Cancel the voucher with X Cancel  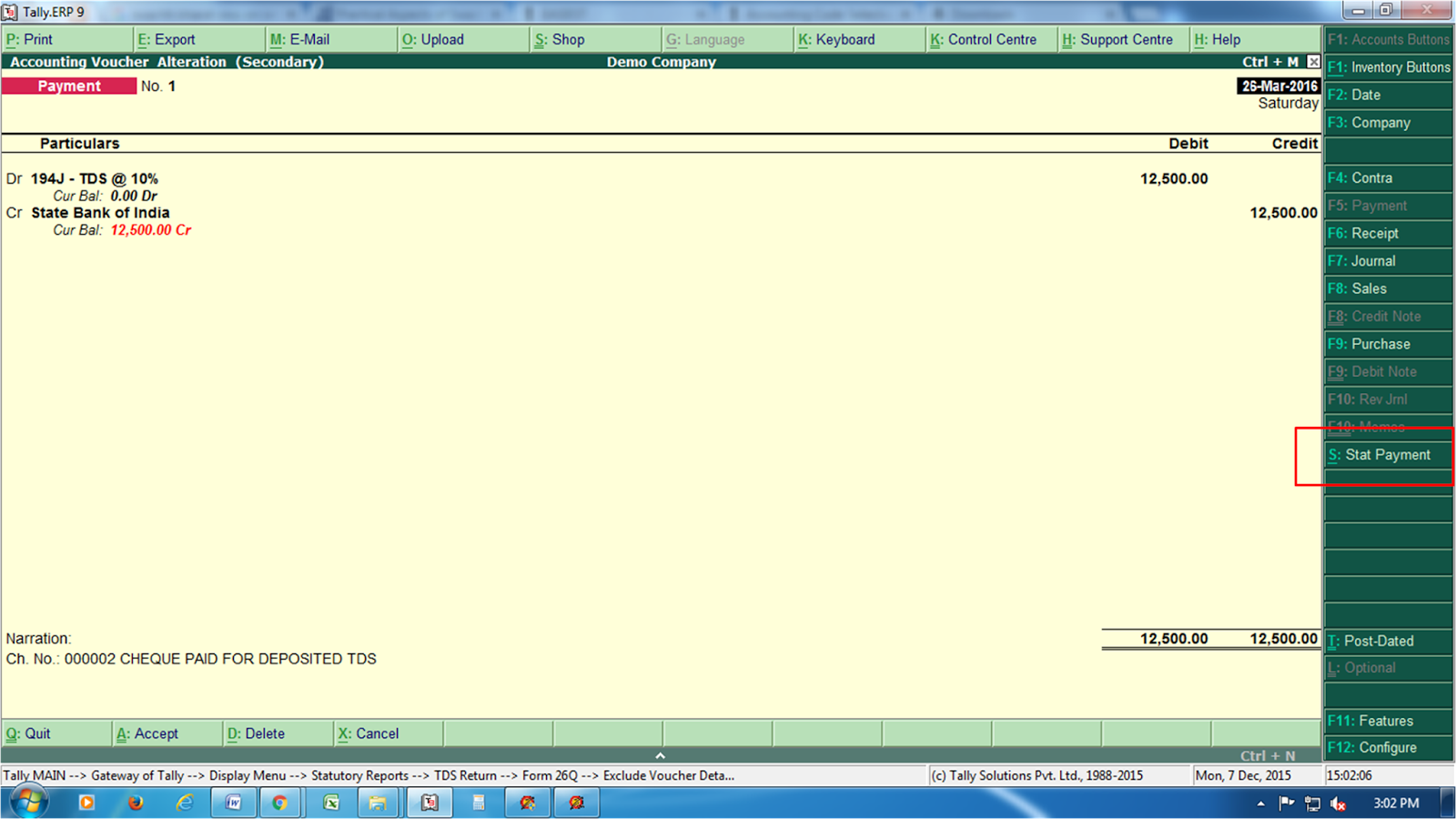click(369, 733)
